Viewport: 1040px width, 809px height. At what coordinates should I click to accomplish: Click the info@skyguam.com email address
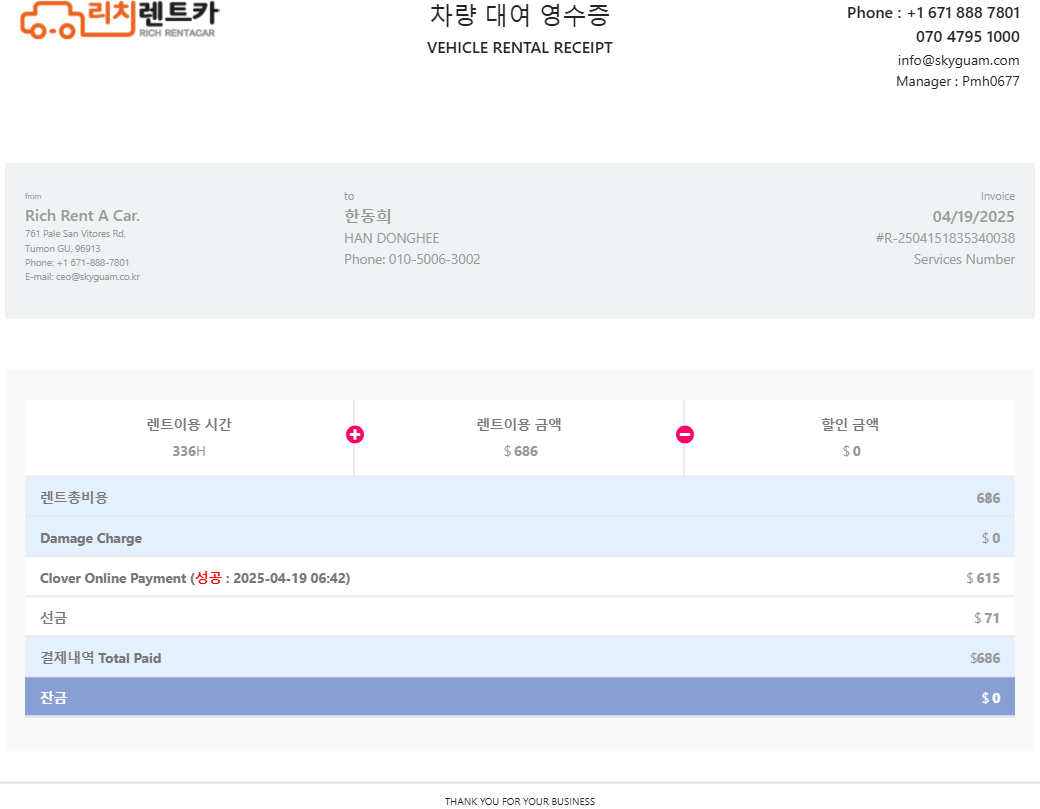(x=958, y=60)
